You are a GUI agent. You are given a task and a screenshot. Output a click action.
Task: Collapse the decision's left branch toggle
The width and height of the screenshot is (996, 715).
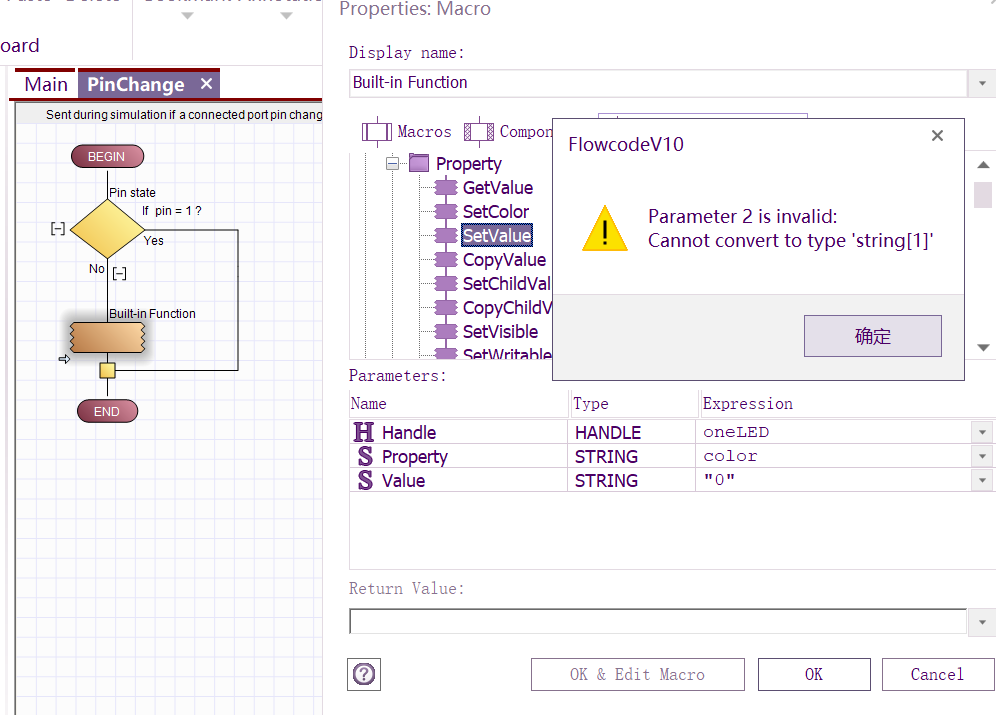58,229
